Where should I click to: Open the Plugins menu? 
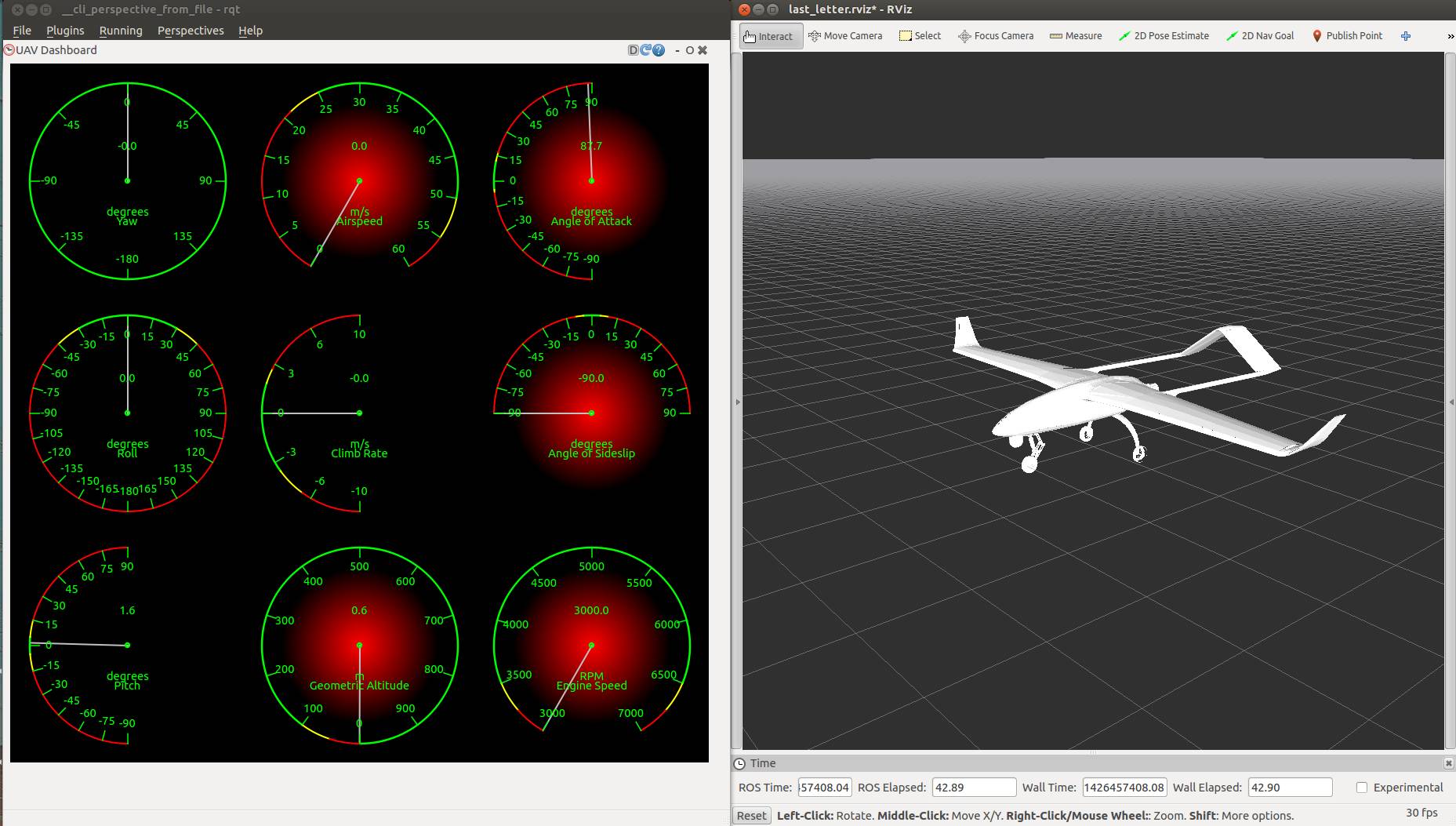tap(65, 31)
